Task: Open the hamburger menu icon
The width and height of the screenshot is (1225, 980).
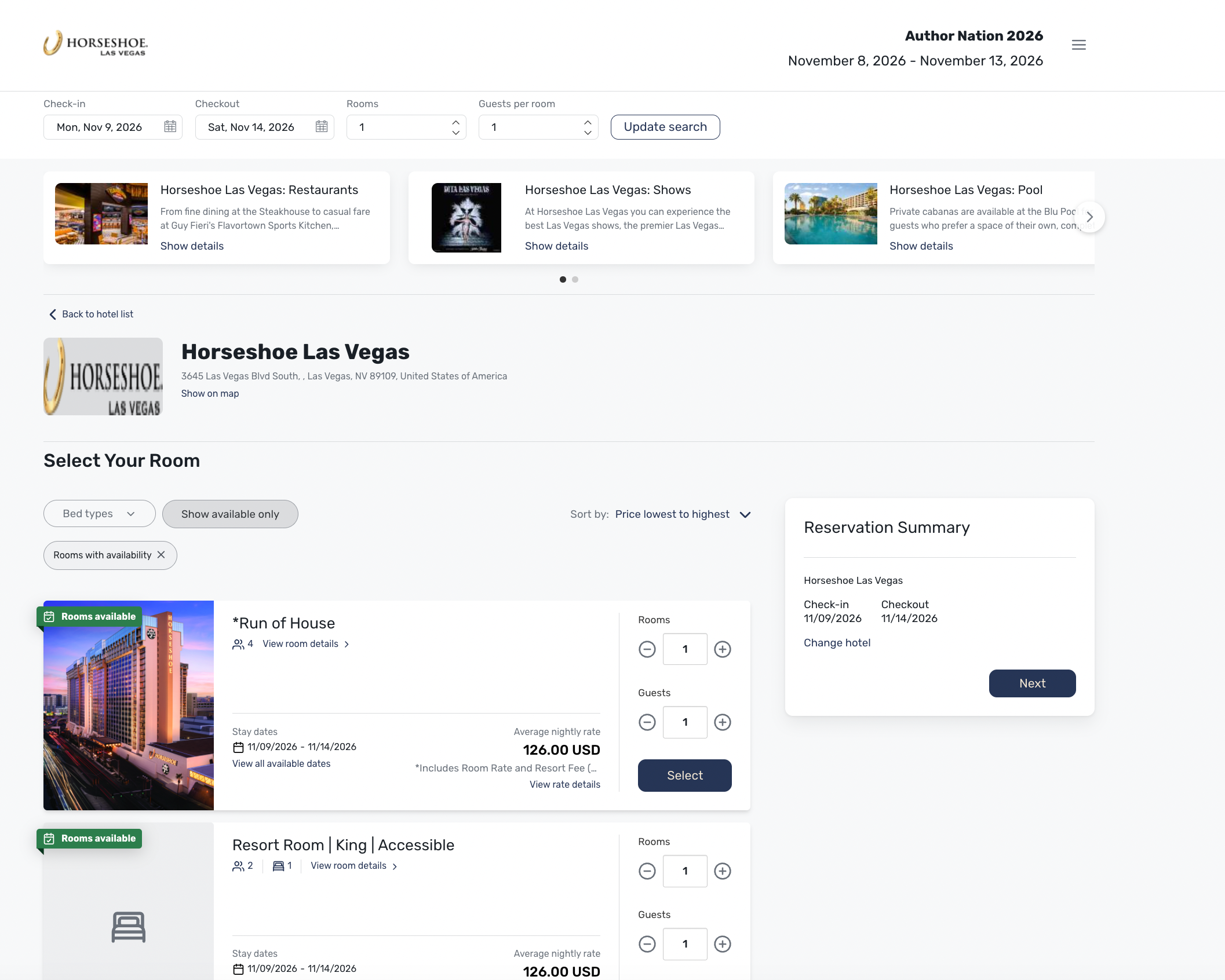Action: click(x=1078, y=45)
